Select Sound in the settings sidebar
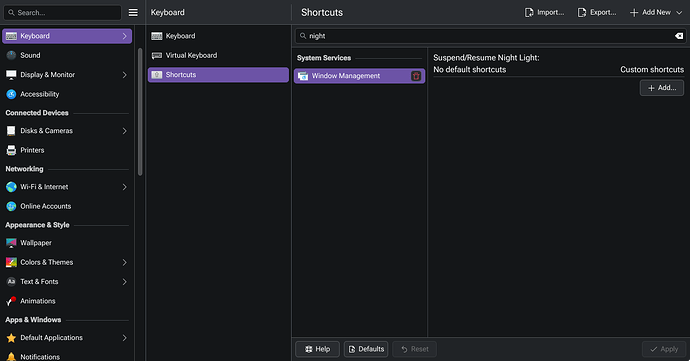Viewport: 690px width, 361px height. [x=67, y=55]
